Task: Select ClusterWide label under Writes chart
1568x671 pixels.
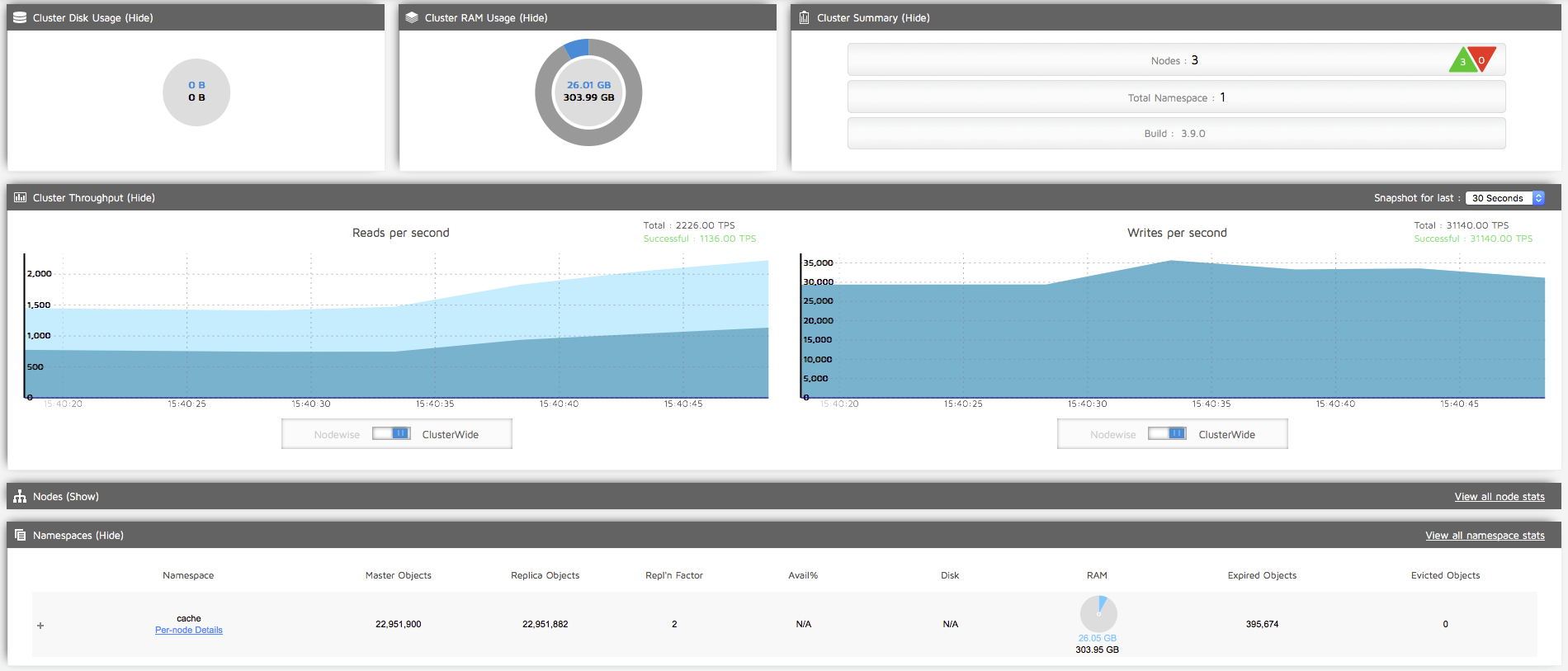Action: (x=1226, y=434)
